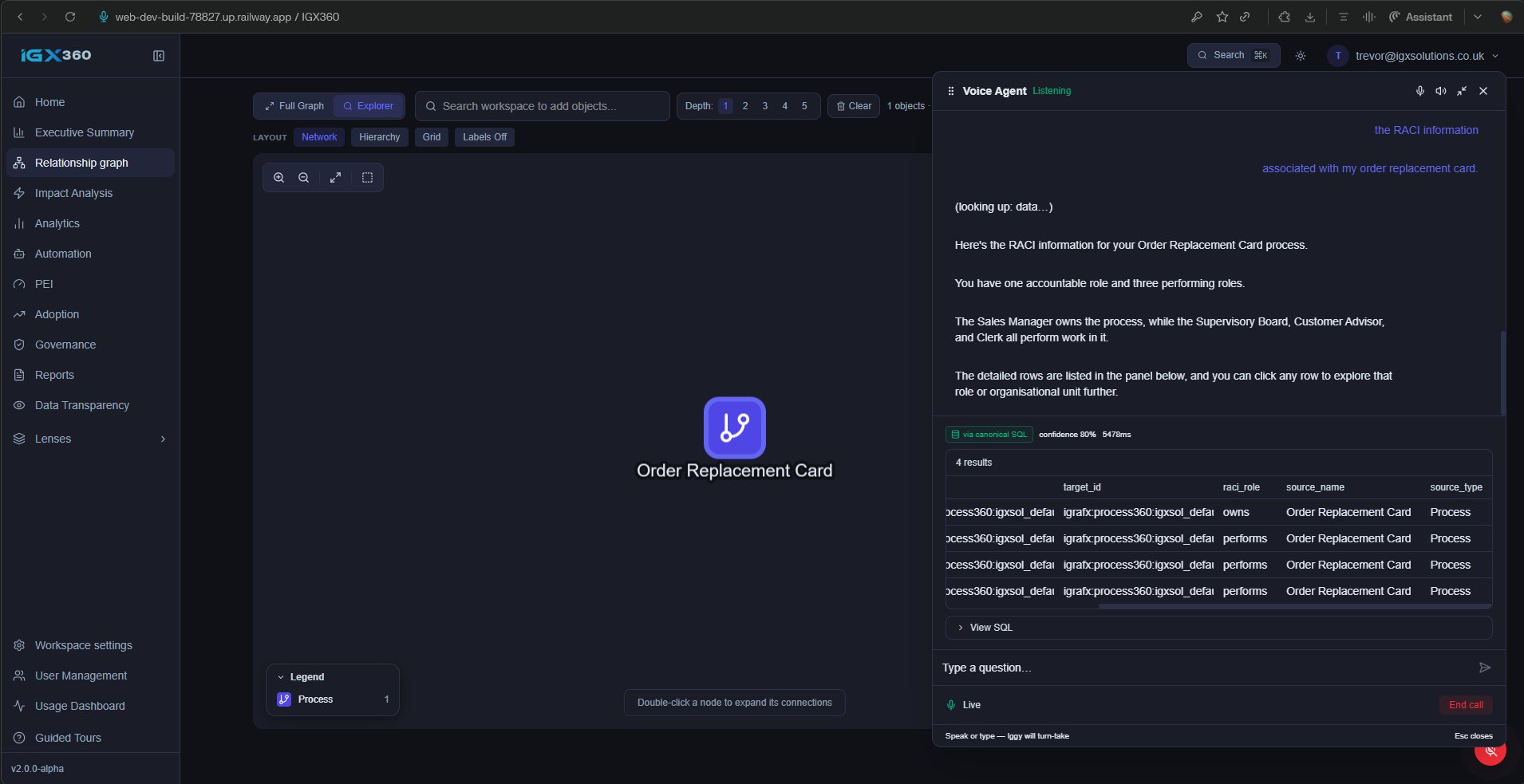Bookmark this page with the star
The width and height of the screenshot is (1524, 784).
click(x=1222, y=17)
